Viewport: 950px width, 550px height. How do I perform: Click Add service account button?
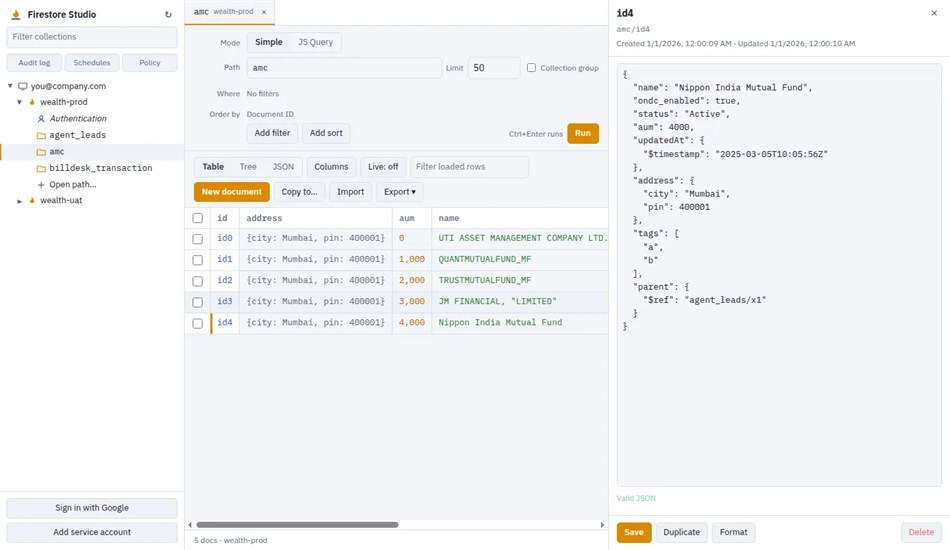[92, 532]
